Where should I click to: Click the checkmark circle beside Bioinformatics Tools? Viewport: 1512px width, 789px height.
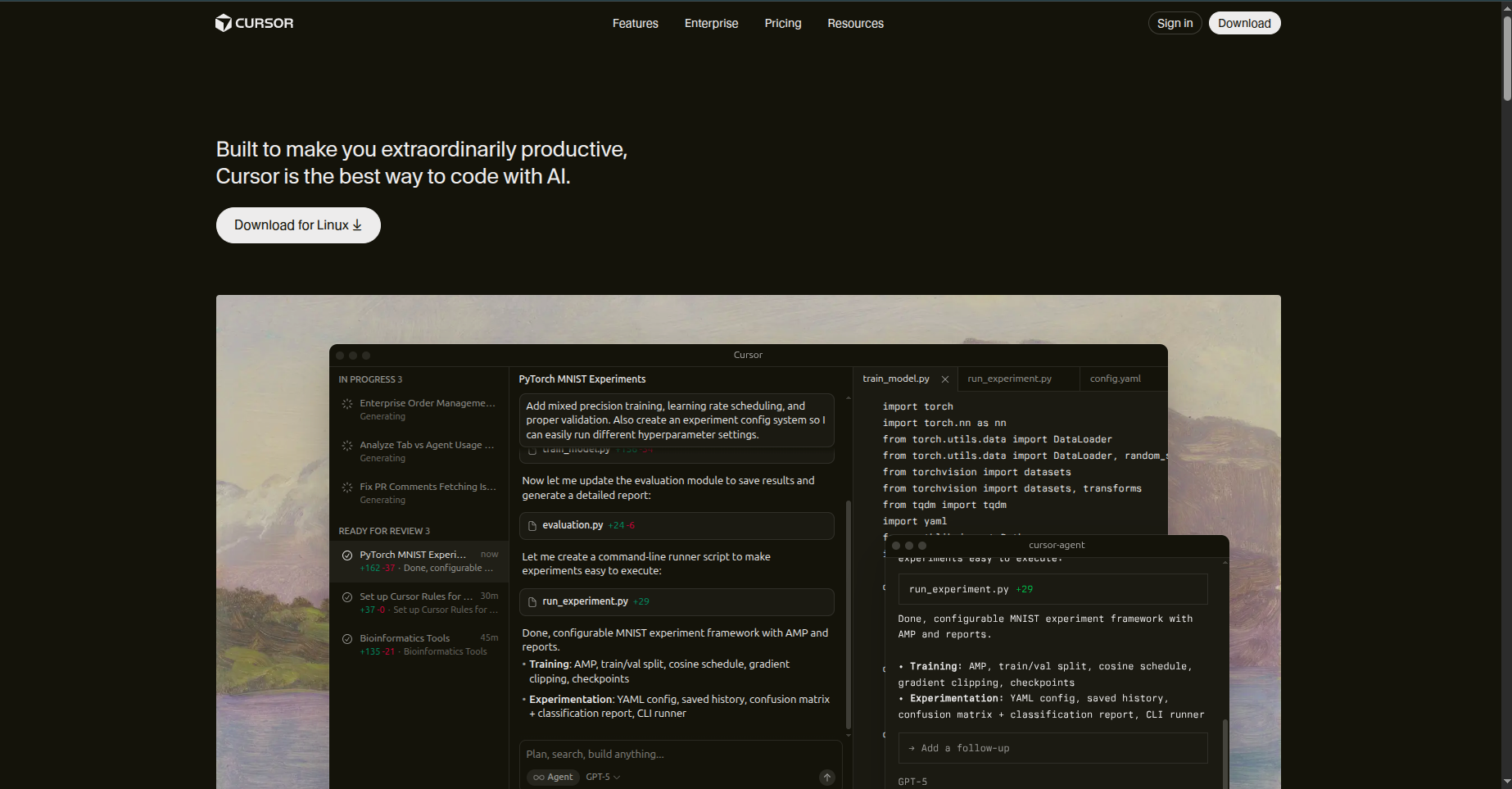click(x=347, y=639)
